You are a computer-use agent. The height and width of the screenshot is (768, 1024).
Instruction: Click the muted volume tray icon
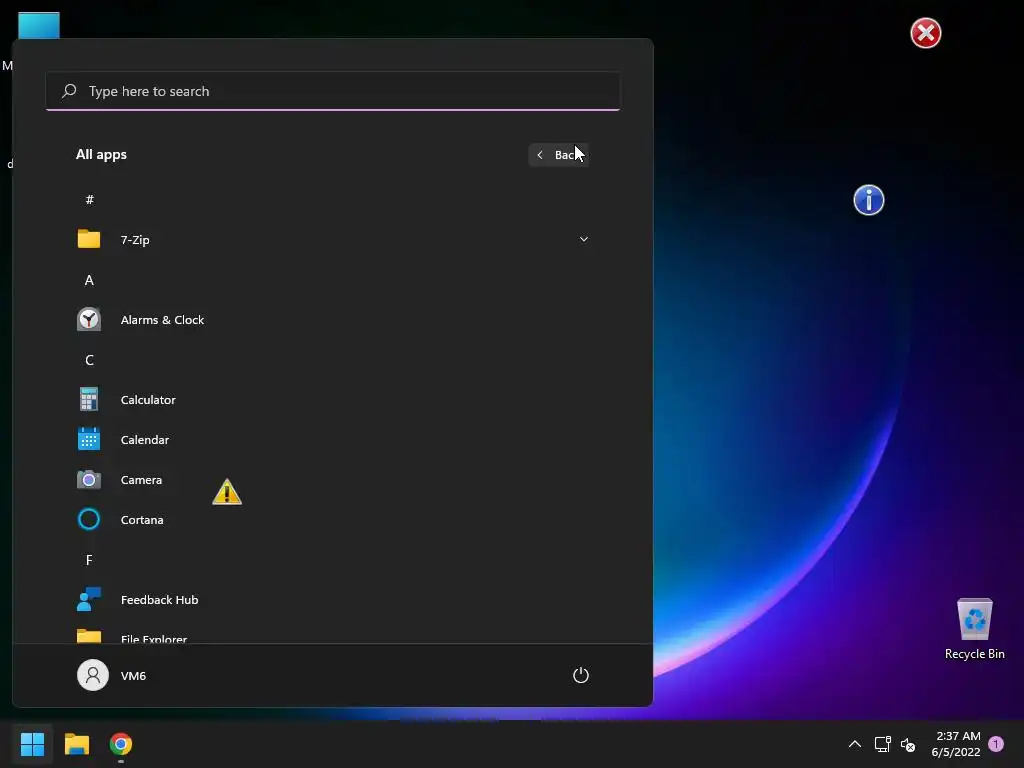click(908, 744)
